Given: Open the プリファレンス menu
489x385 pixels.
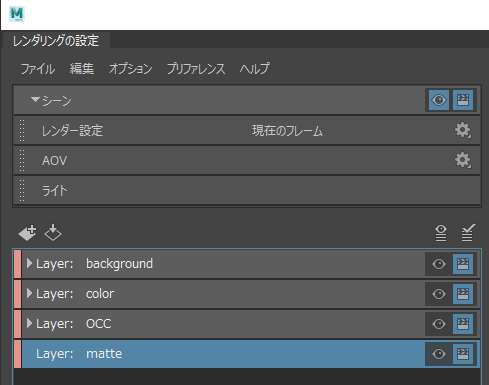Looking at the screenshot, I should tap(196, 69).
